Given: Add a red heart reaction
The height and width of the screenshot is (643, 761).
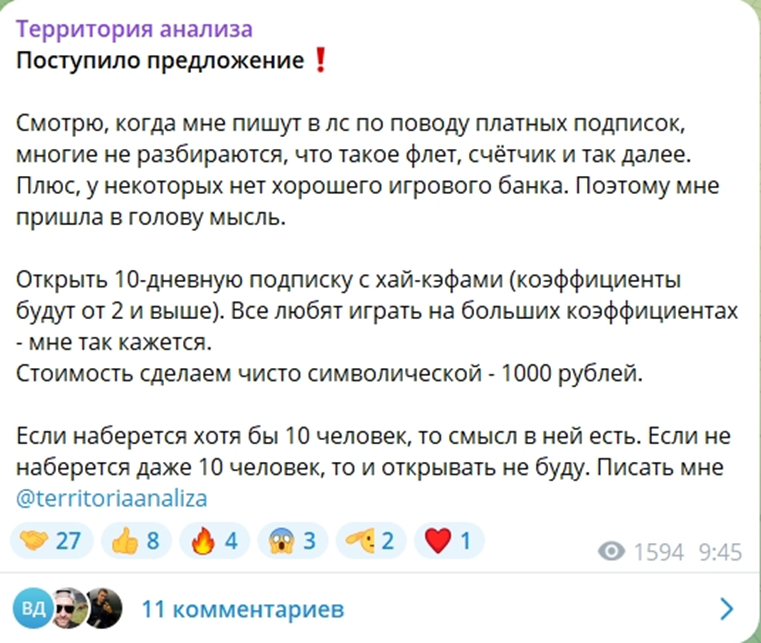Looking at the screenshot, I should (446, 541).
